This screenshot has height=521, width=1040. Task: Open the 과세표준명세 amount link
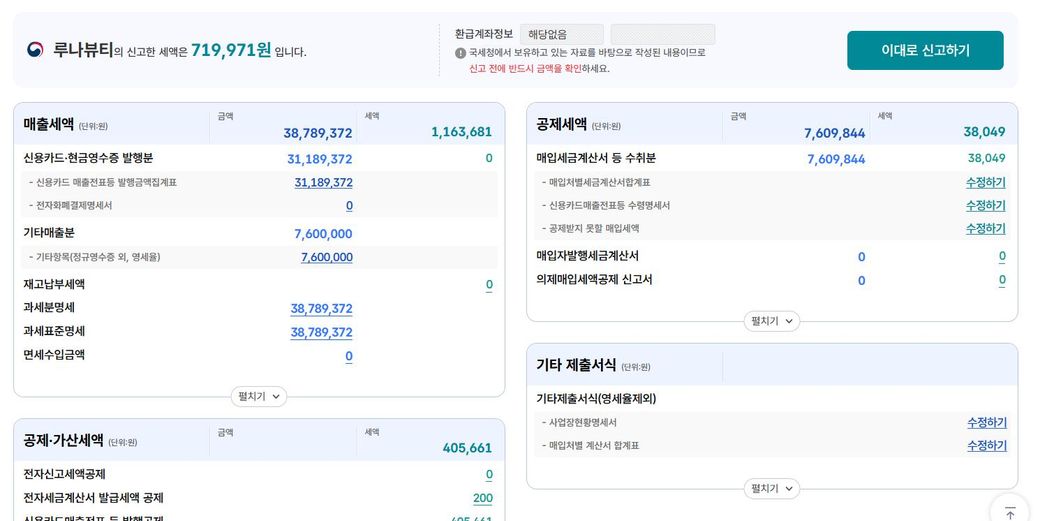(x=321, y=332)
